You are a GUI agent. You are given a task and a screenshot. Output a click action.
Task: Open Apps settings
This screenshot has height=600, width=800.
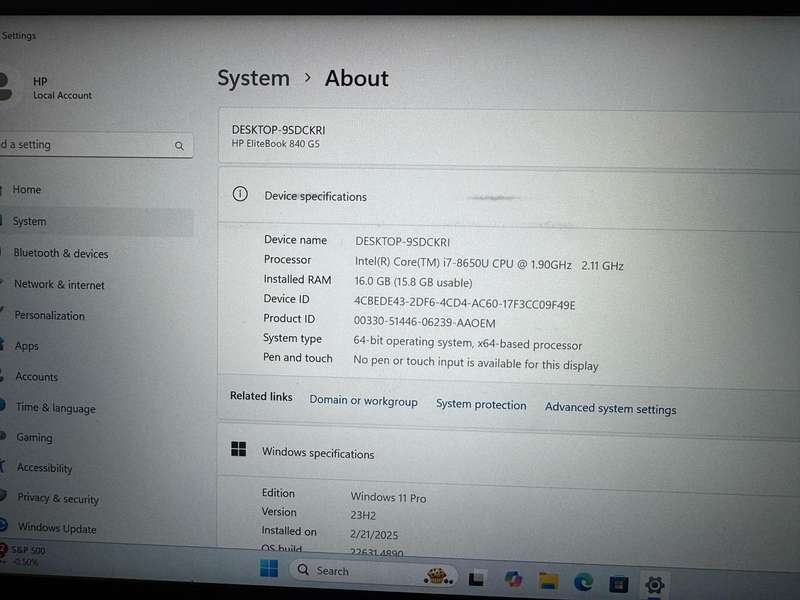tap(27, 346)
